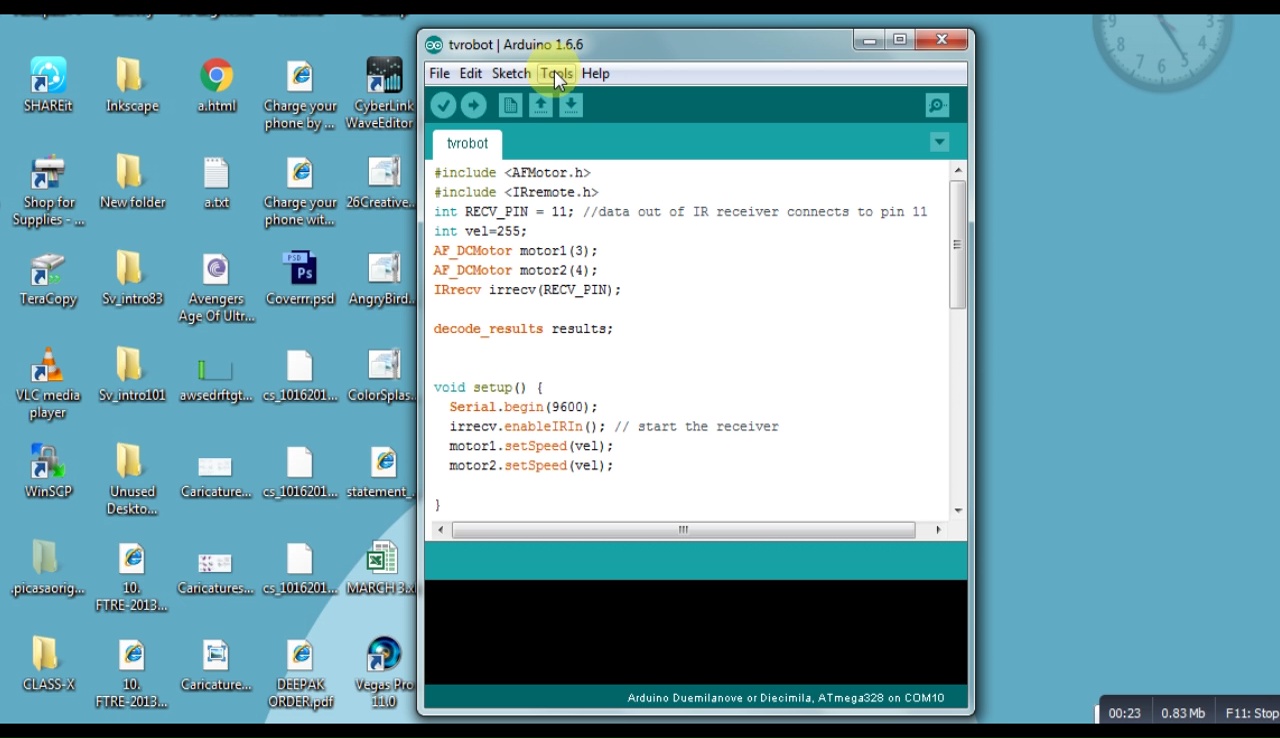1280x738 pixels.
Task: Open a sketch using the Open icon
Action: tap(540, 105)
